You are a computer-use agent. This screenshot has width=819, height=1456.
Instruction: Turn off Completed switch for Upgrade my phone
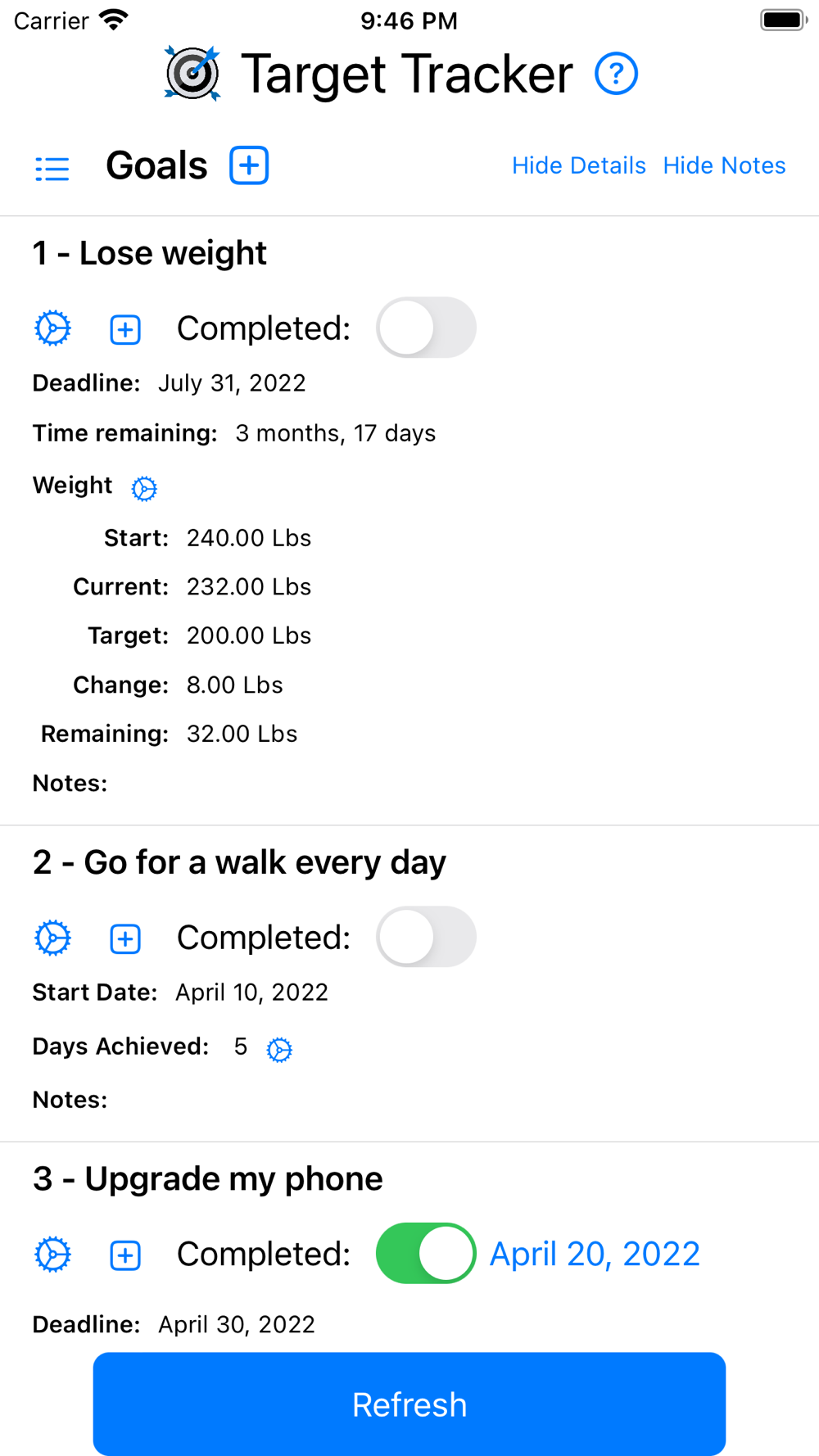coord(426,1254)
